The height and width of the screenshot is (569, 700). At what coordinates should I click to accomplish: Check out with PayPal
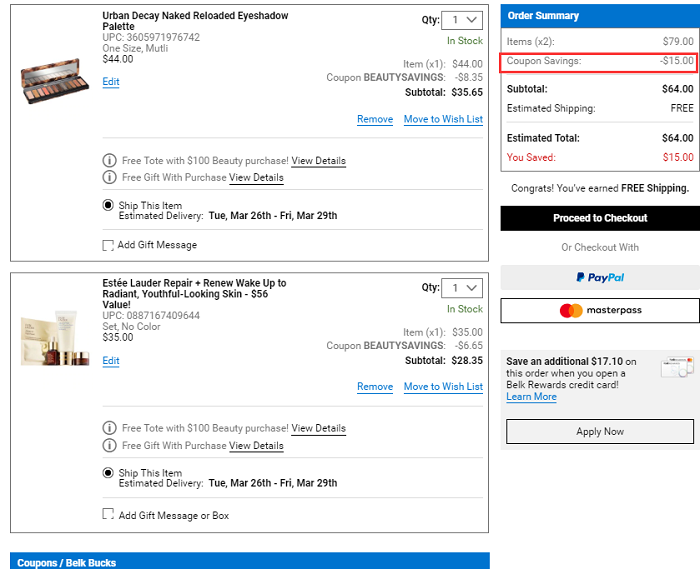click(x=600, y=278)
